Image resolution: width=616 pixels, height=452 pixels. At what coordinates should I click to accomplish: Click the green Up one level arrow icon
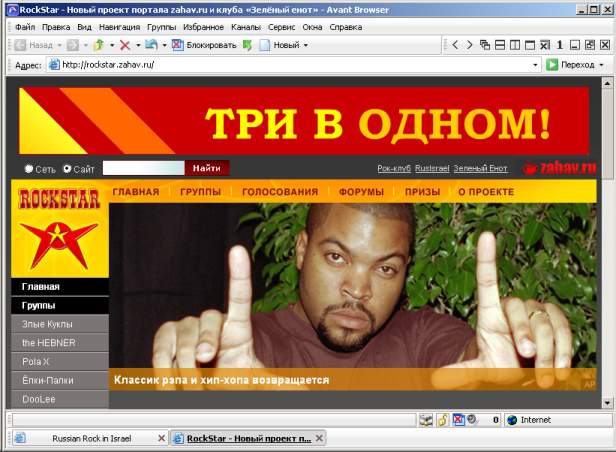pos(98,45)
